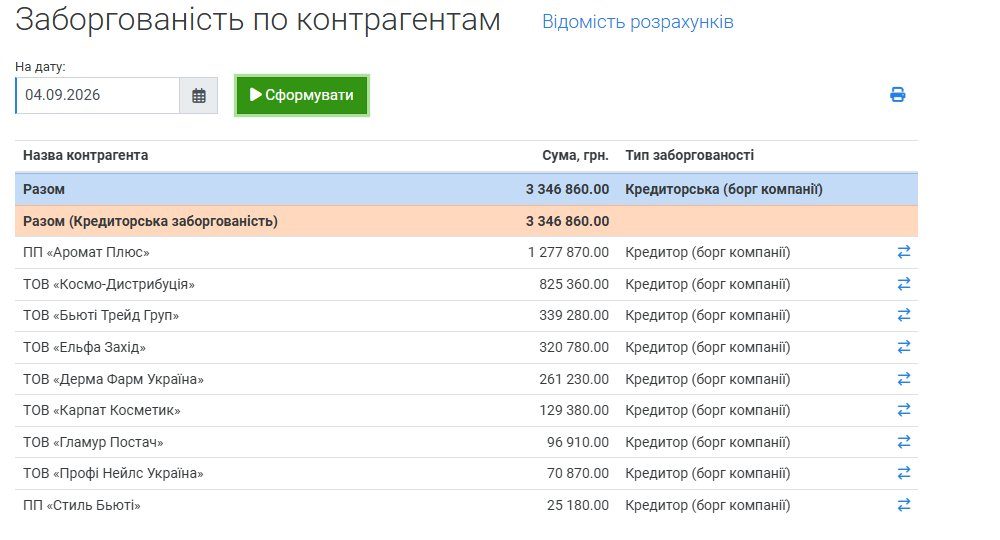Click the 825 360.00 amount
Image resolution: width=1000 pixels, height=540 pixels.
pos(574,284)
